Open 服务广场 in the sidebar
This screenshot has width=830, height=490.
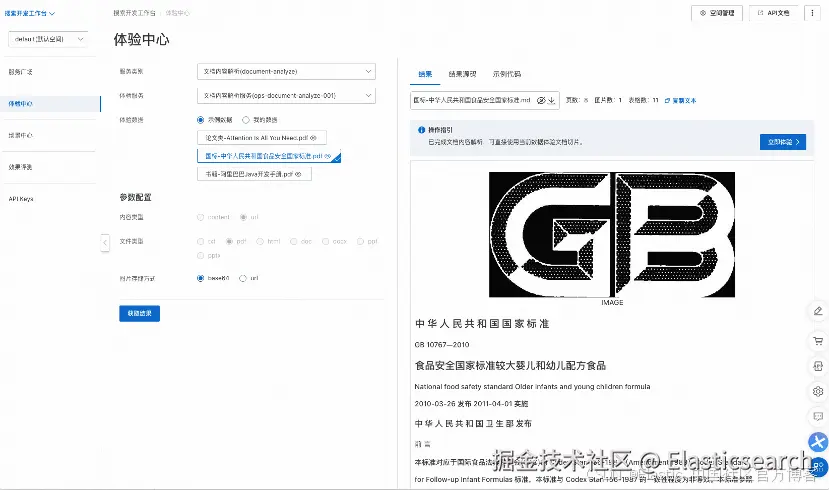point(21,72)
